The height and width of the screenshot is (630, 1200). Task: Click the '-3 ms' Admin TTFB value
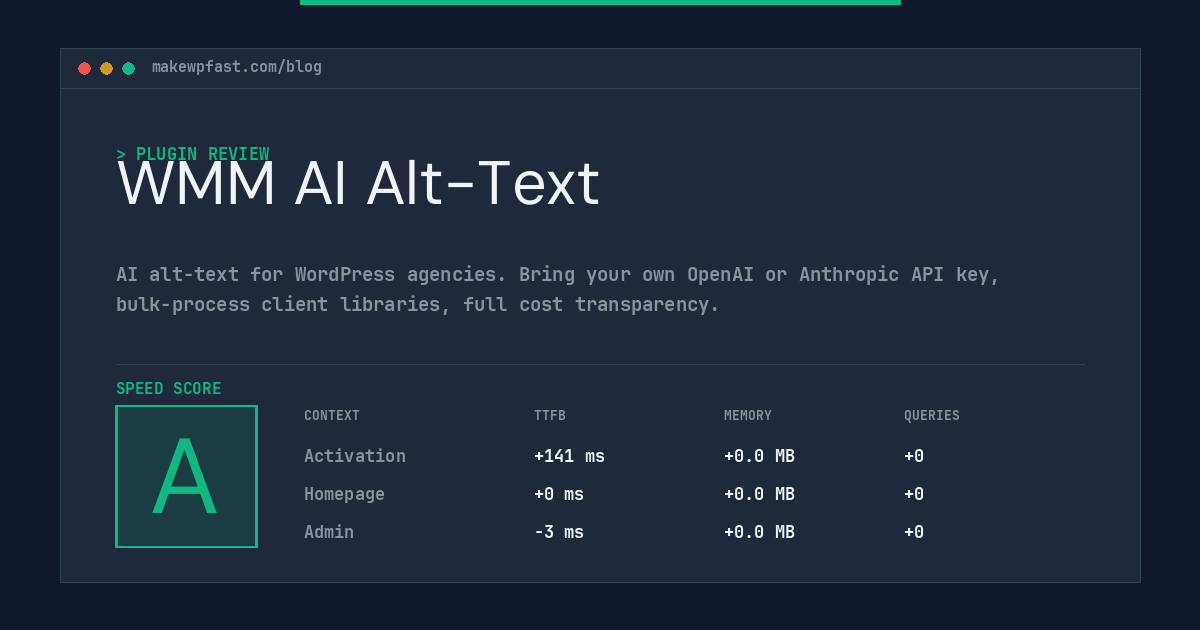point(559,532)
